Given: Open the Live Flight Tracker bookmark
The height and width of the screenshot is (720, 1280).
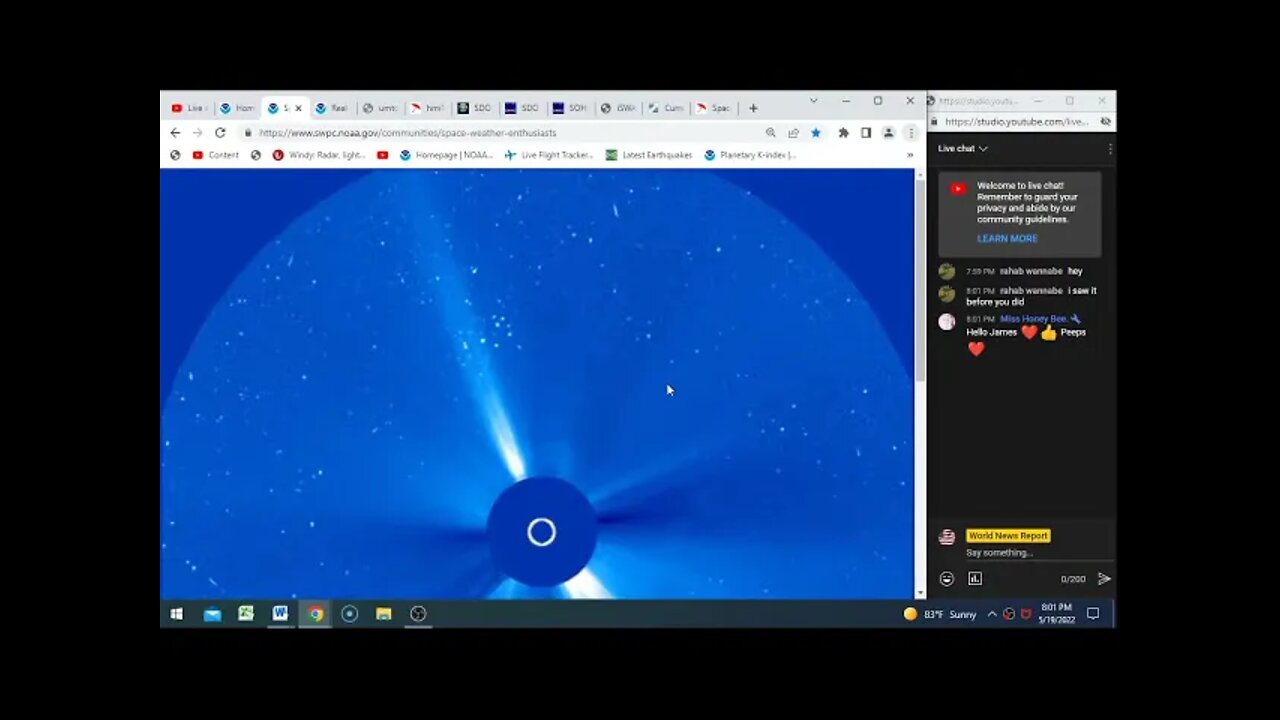Looking at the screenshot, I should point(549,155).
